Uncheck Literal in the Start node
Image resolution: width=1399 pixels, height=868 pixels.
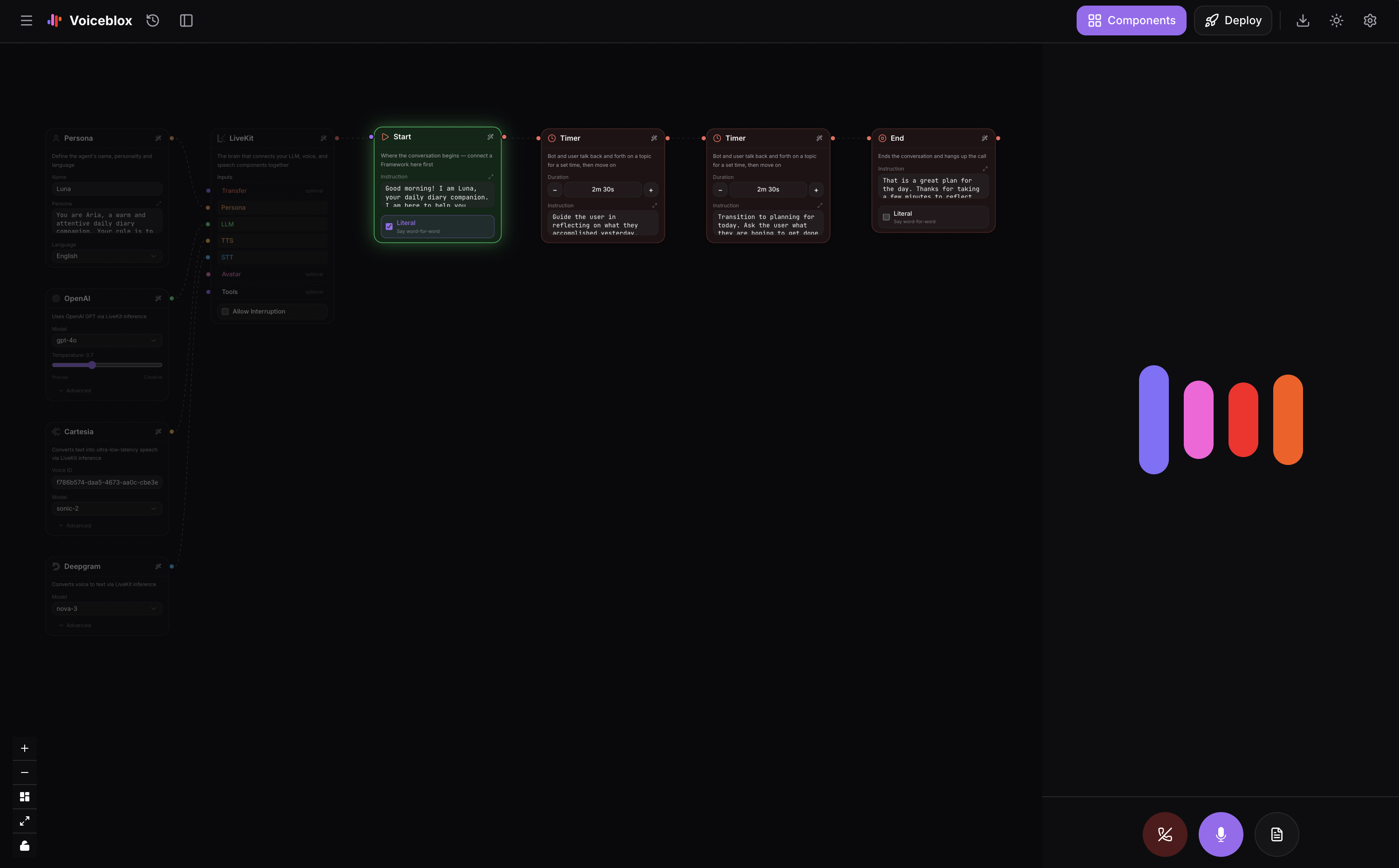pyautogui.click(x=389, y=226)
